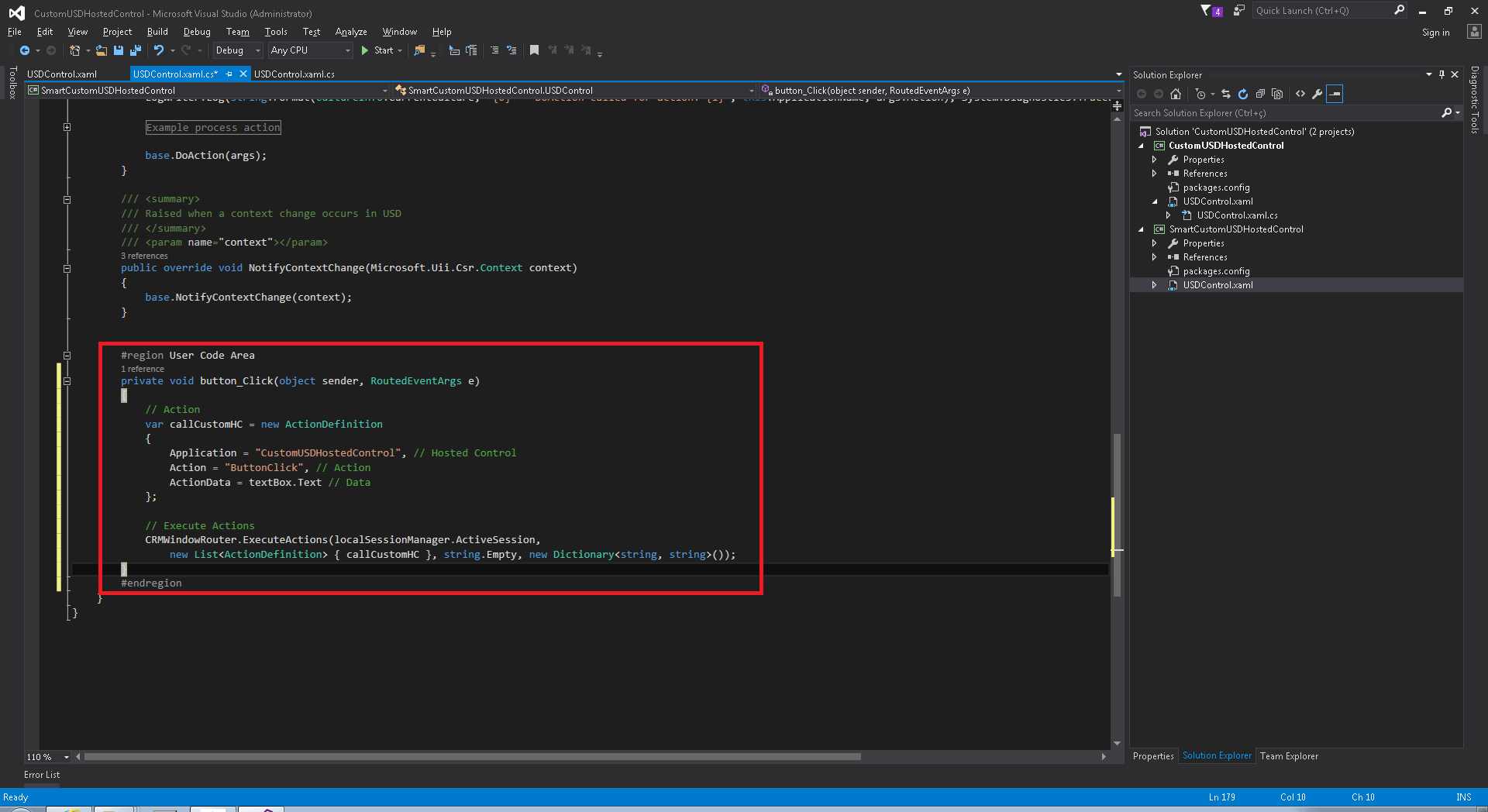Open Properties wrench icon in Solution Explorer

pyautogui.click(x=1317, y=94)
